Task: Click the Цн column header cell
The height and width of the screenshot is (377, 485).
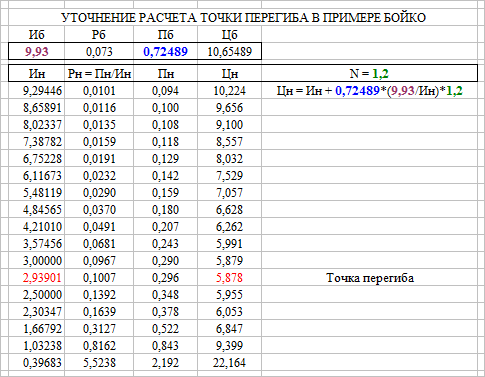Action: 230,73
